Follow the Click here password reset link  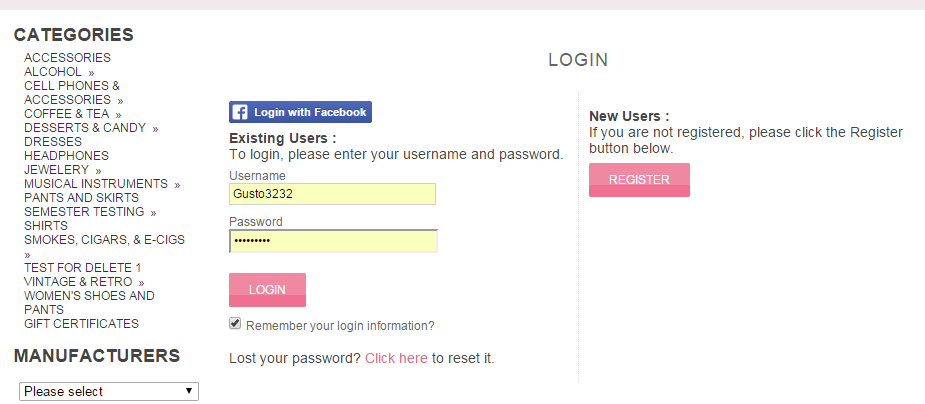[x=396, y=358]
